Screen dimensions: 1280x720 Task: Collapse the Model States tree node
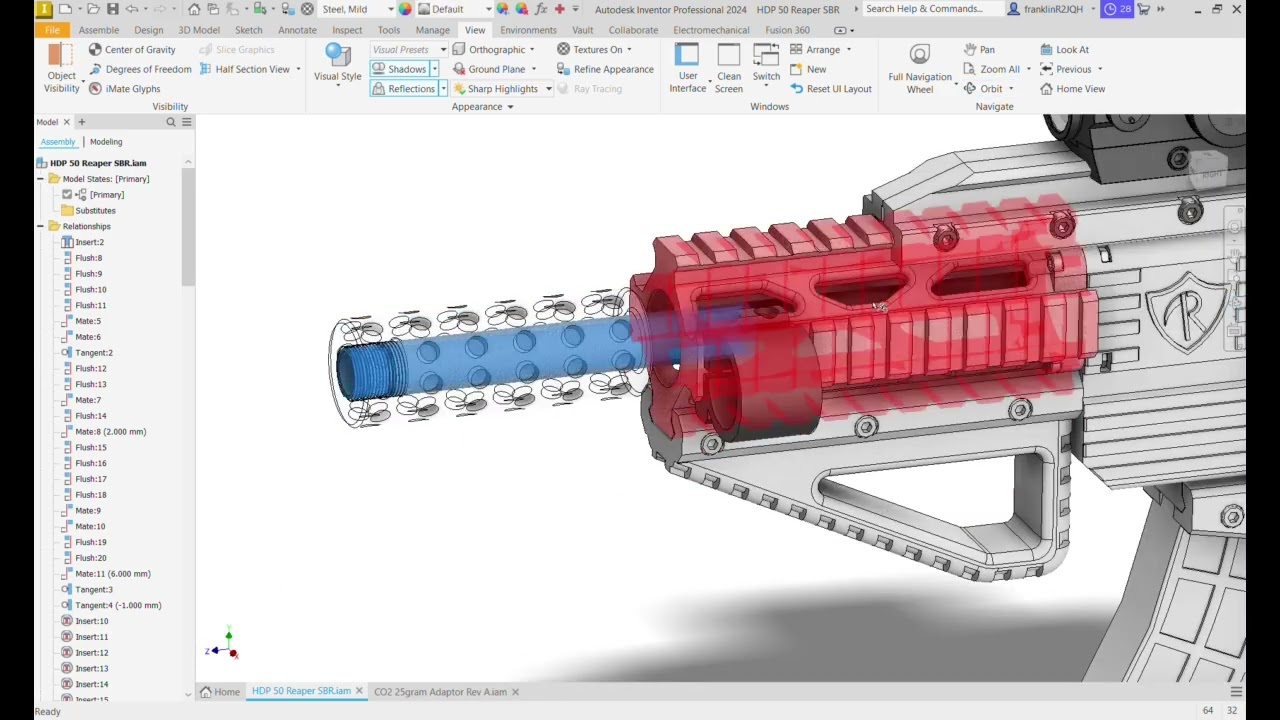point(41,179)
